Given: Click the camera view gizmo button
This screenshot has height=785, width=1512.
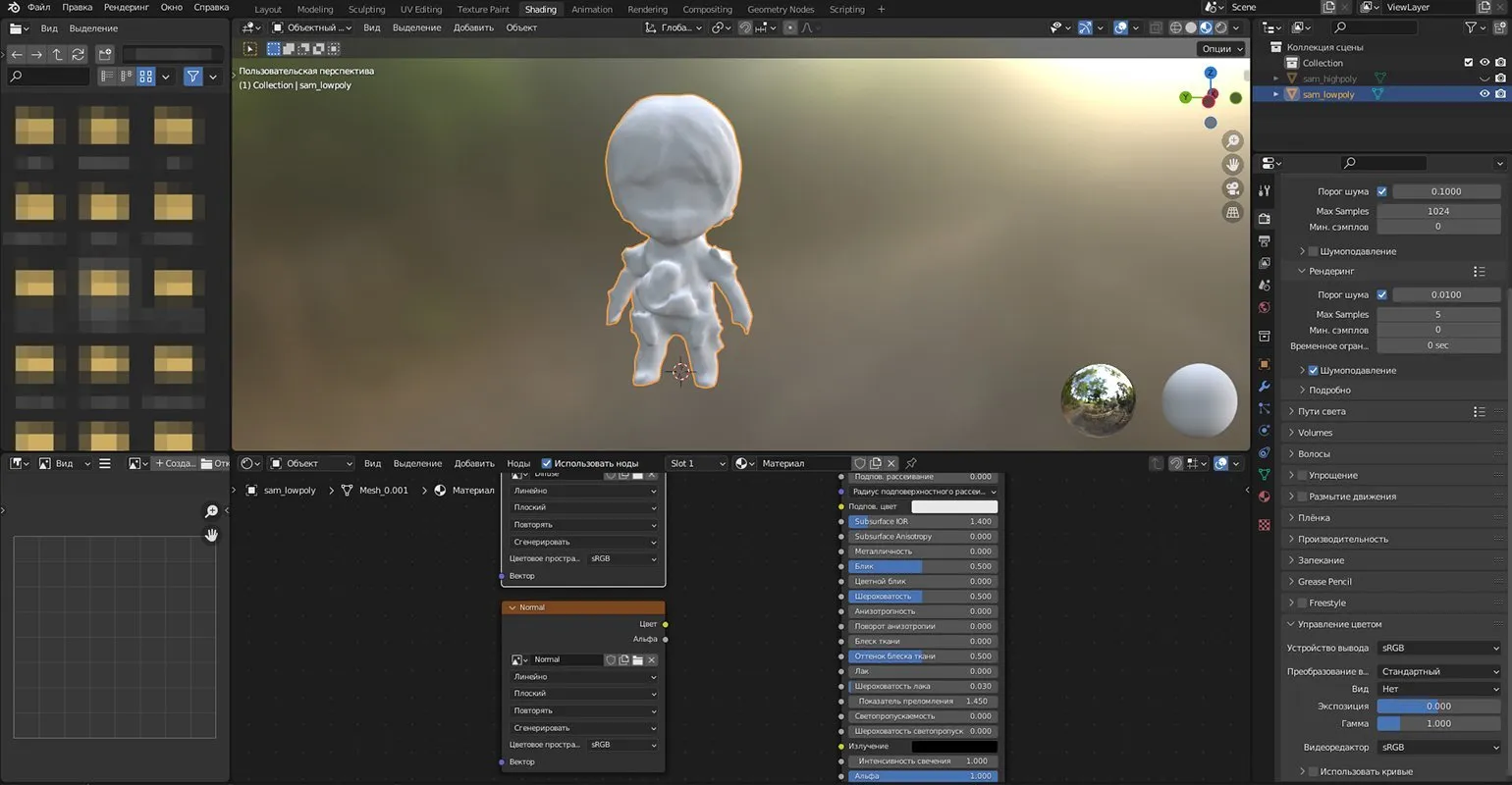Looking at the screenshot, I should 1232,188.
